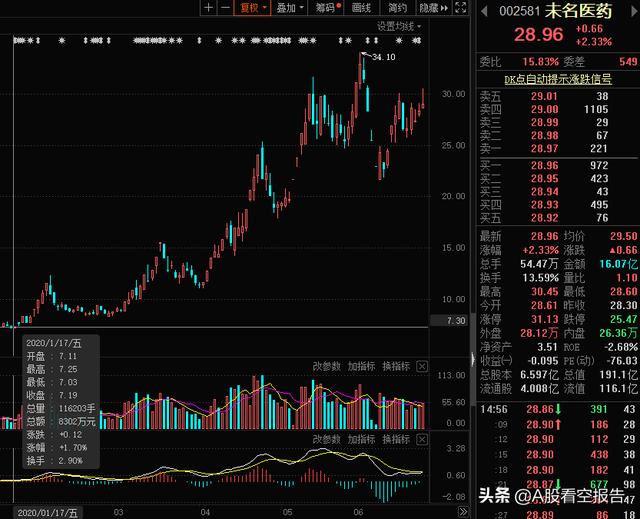Click the stock name 未名医药
This screenshot has width=640, height=519.
click(x=578, y=11)
